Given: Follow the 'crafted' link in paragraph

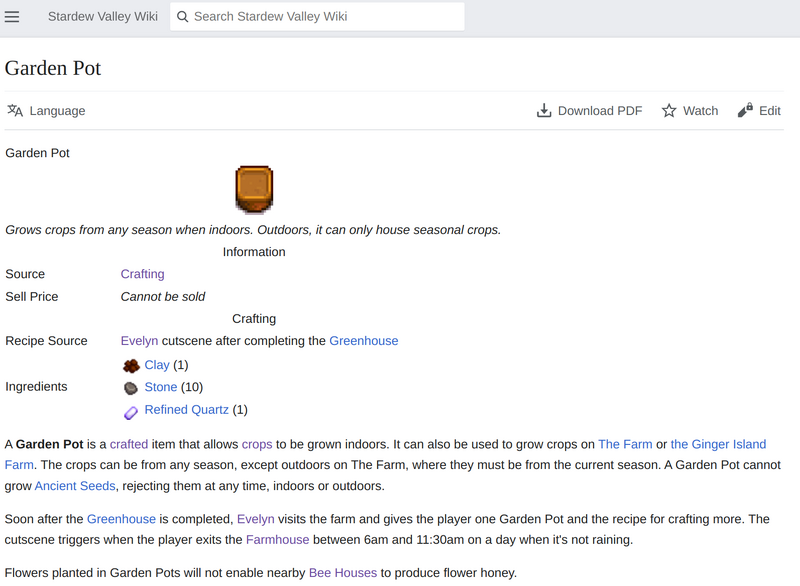Looking at the screenshot, I should [129, 444].
